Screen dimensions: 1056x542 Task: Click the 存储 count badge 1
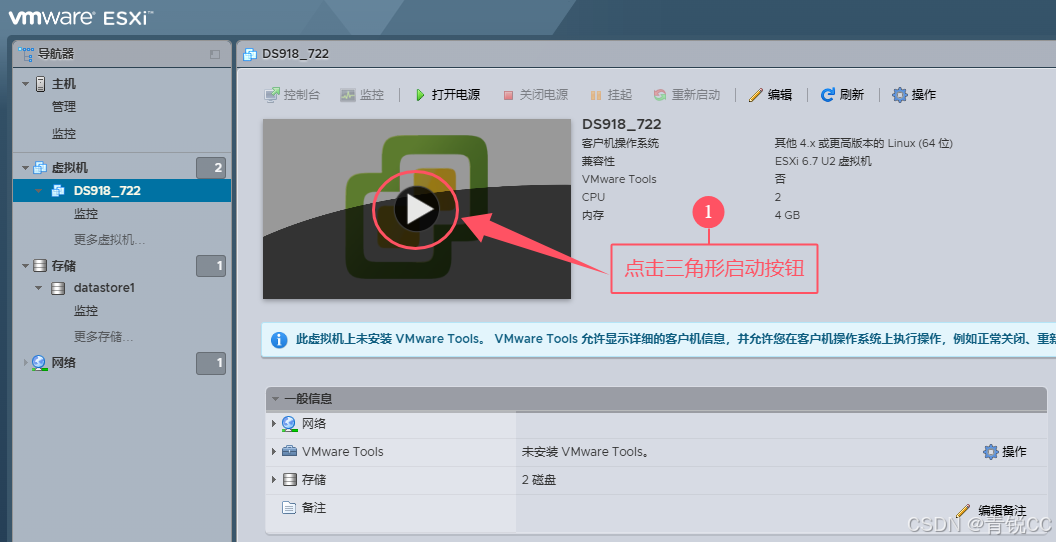211,267
